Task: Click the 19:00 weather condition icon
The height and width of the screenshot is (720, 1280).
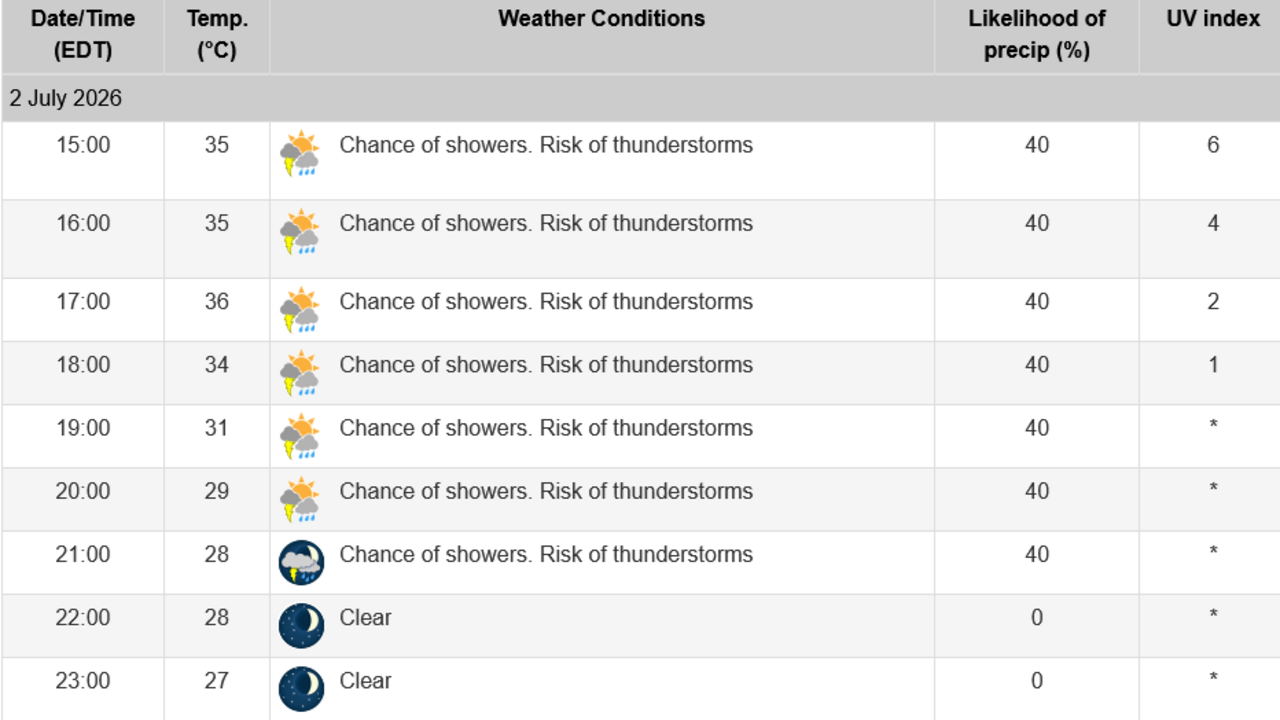Action: pos(300,436)
